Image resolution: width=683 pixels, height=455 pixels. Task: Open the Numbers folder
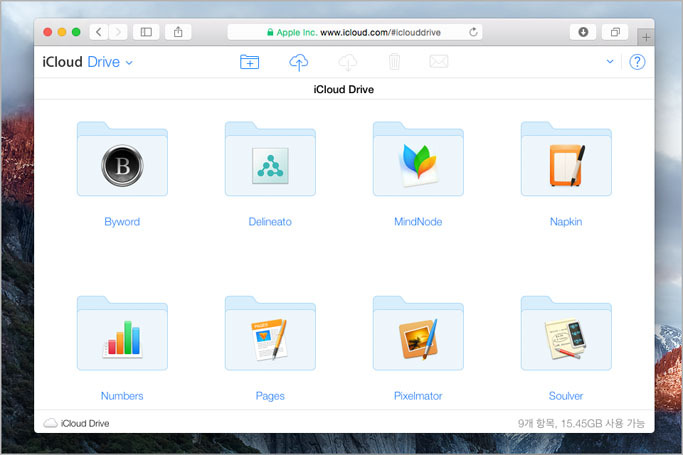coord(122,334)
